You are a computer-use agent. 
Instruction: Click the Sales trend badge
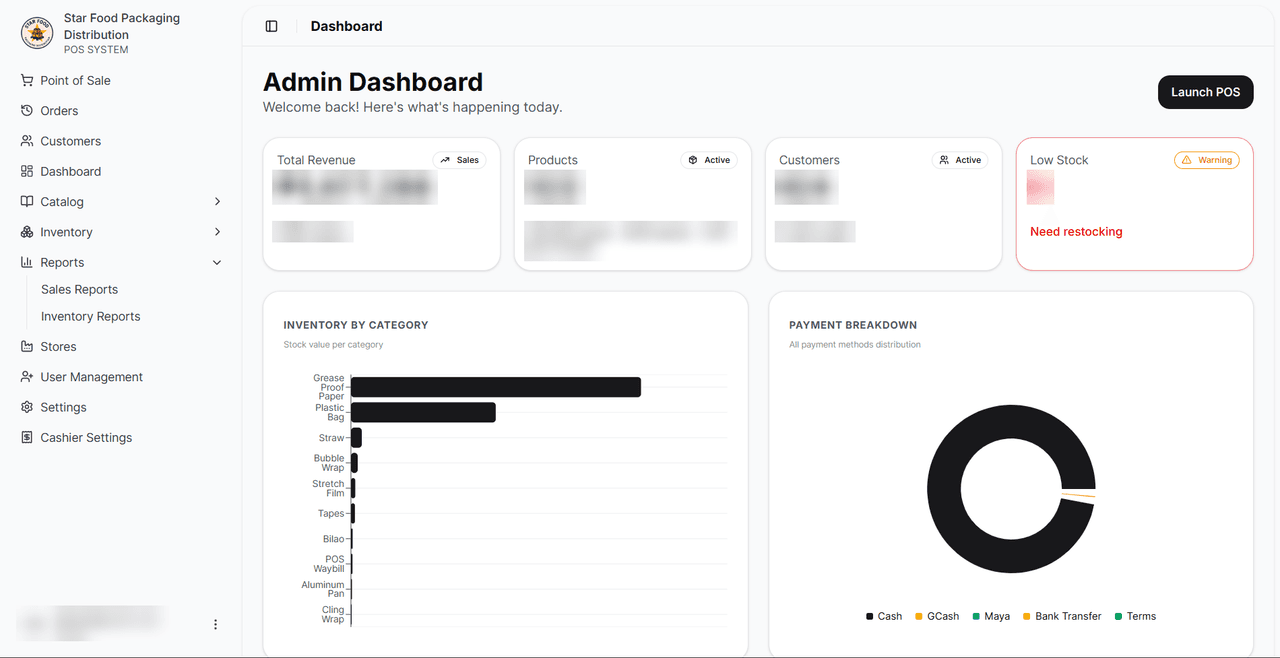(460, 160)
